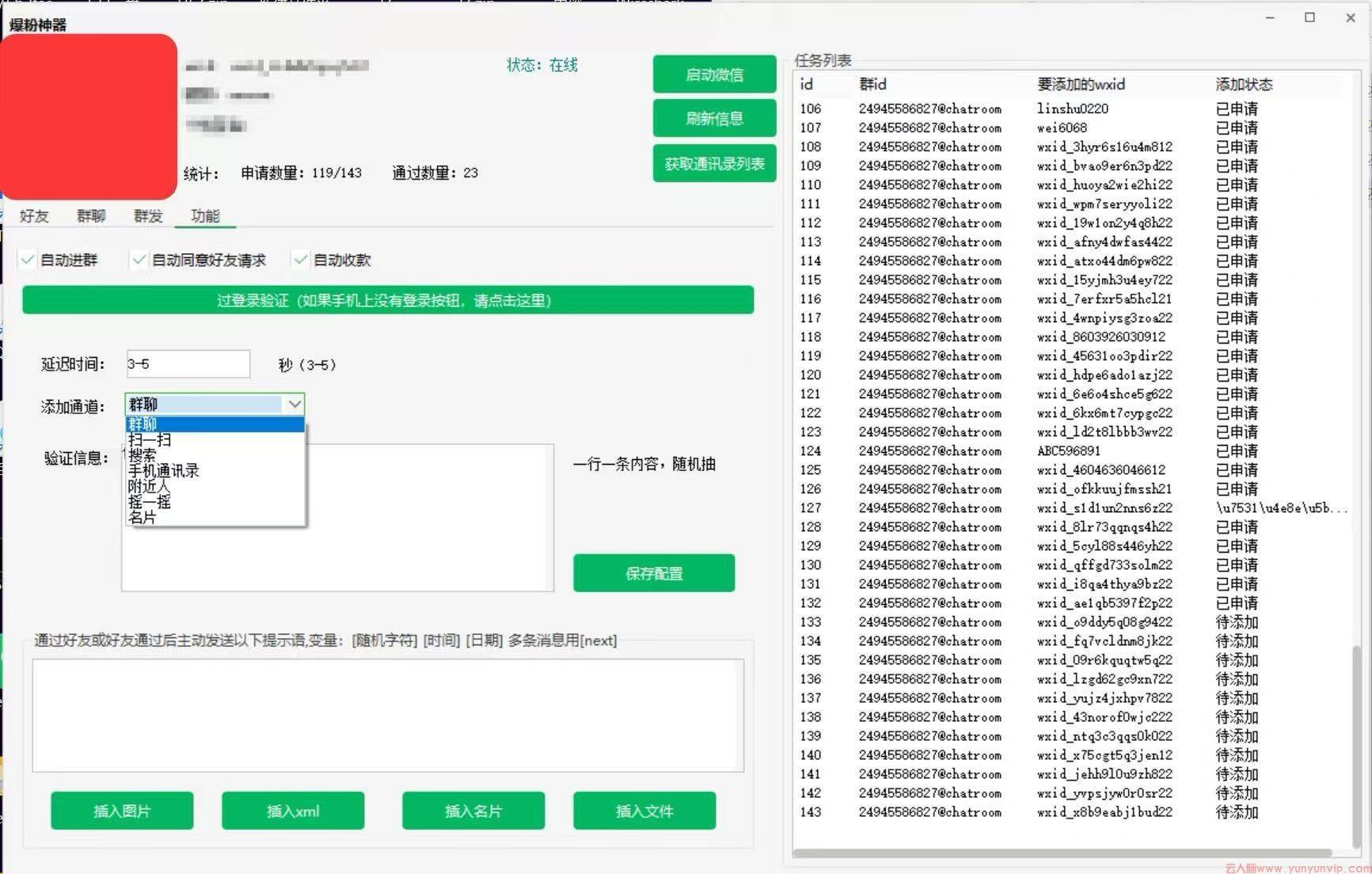Select 手机通讯录 in the dropdown list

(x=215, y=470)
